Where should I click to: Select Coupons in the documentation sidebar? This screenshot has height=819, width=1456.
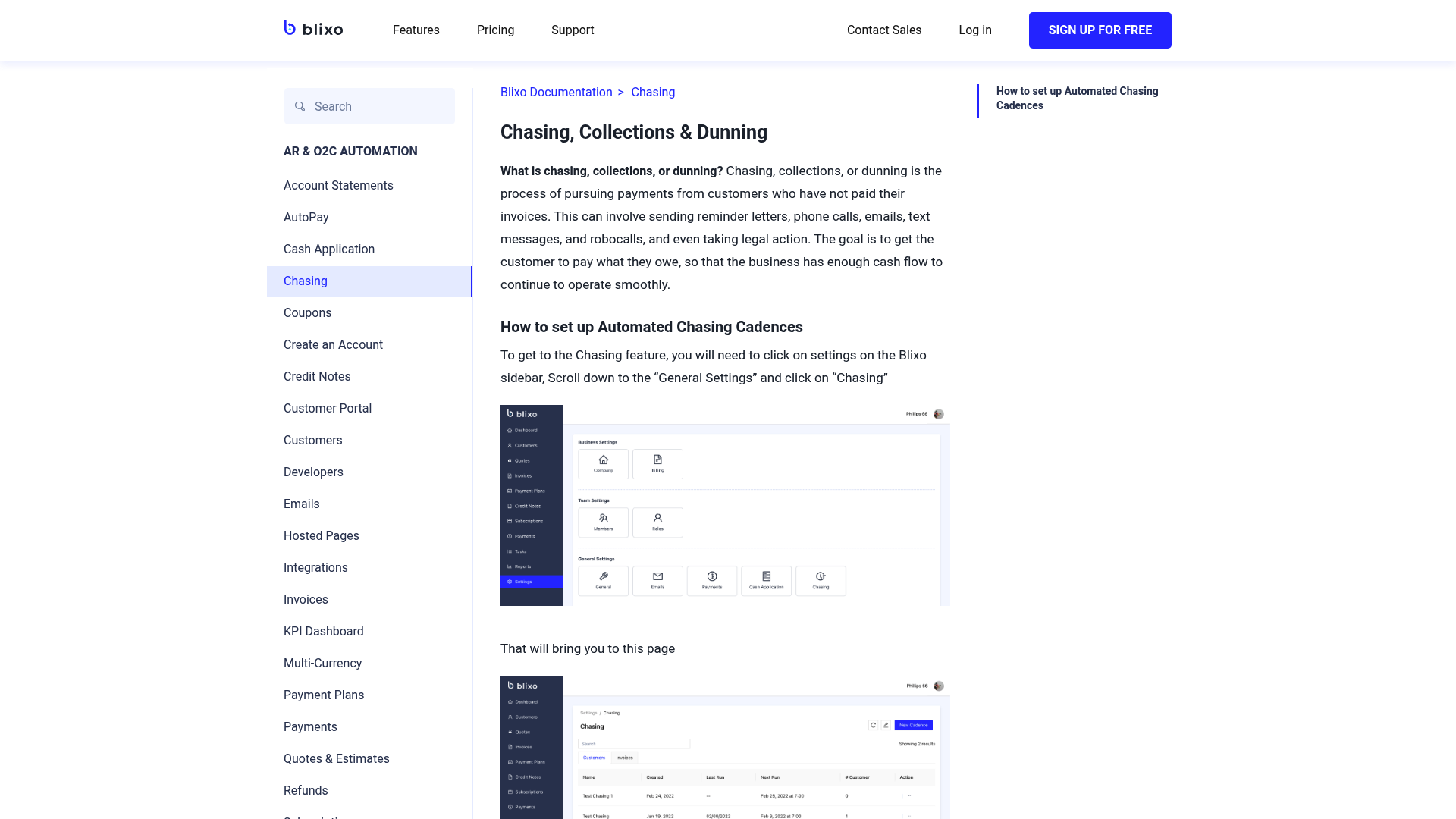pyautogui.click(x=307, y=312)
